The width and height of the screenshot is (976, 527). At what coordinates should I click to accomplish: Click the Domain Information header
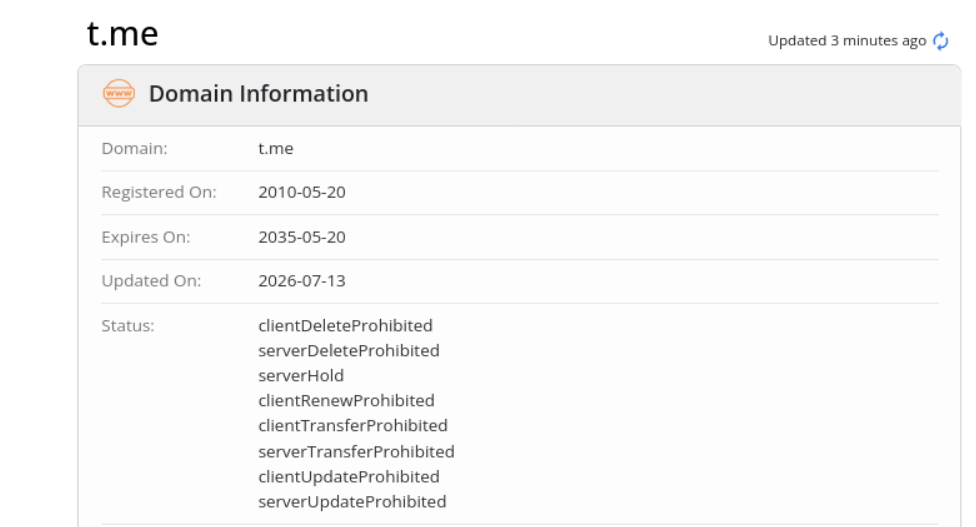click(258, 94)
